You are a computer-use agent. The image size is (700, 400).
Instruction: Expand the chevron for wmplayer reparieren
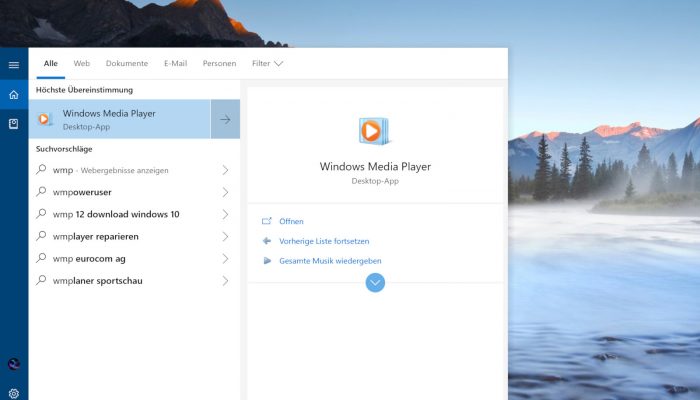225,237
